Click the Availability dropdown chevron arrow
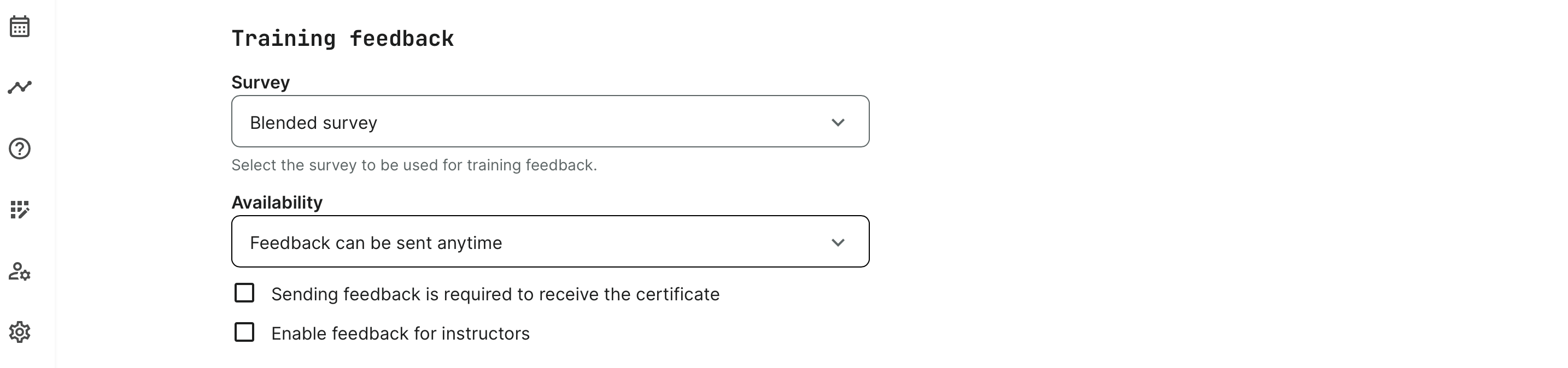Viewport: 1568px width, 368px height. pos(838,243)
